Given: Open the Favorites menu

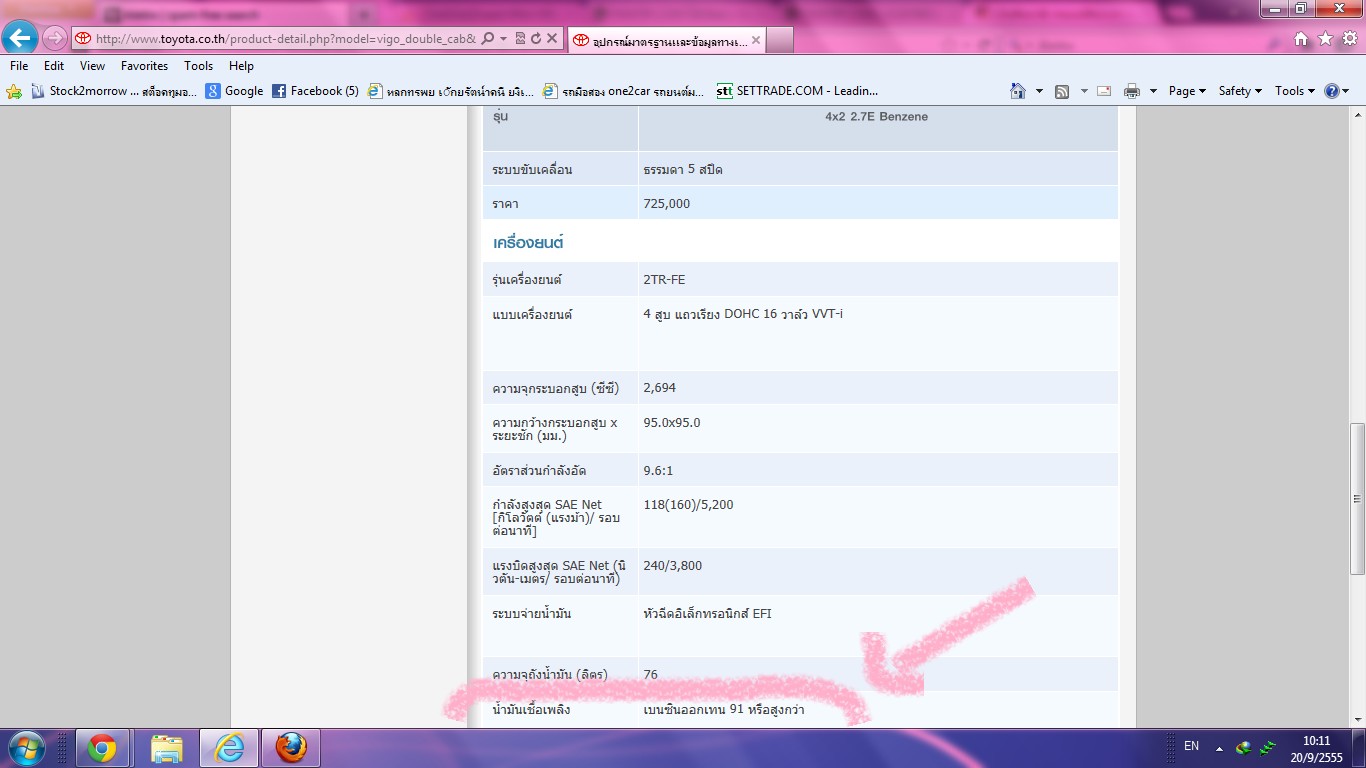Looking at the screenshot, I should coord(145,66).
